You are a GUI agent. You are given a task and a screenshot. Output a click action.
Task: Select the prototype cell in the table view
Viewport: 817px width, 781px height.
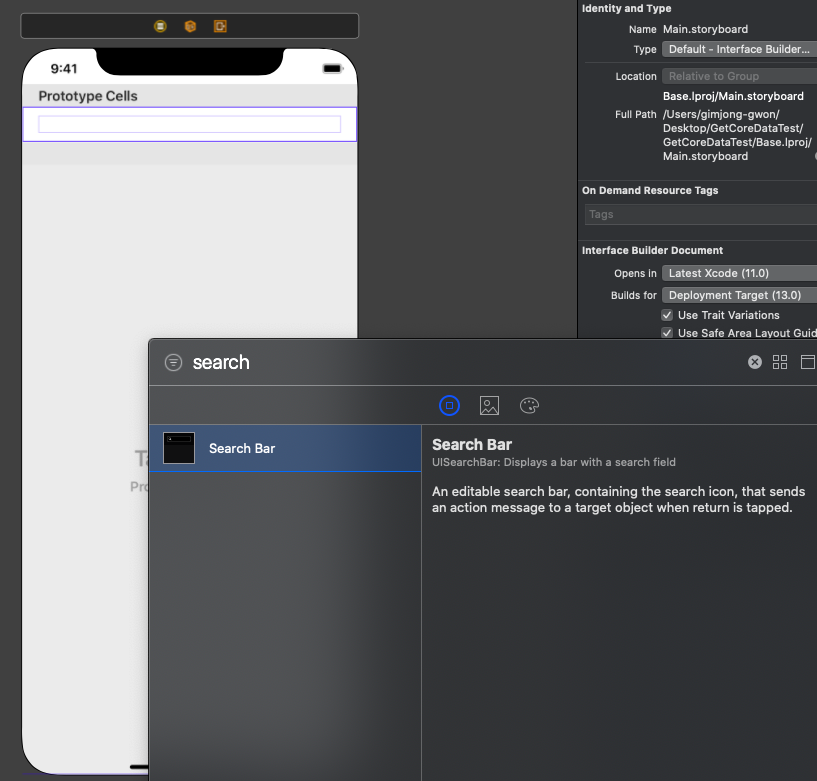pyautogui.click(x=190, y=124)
